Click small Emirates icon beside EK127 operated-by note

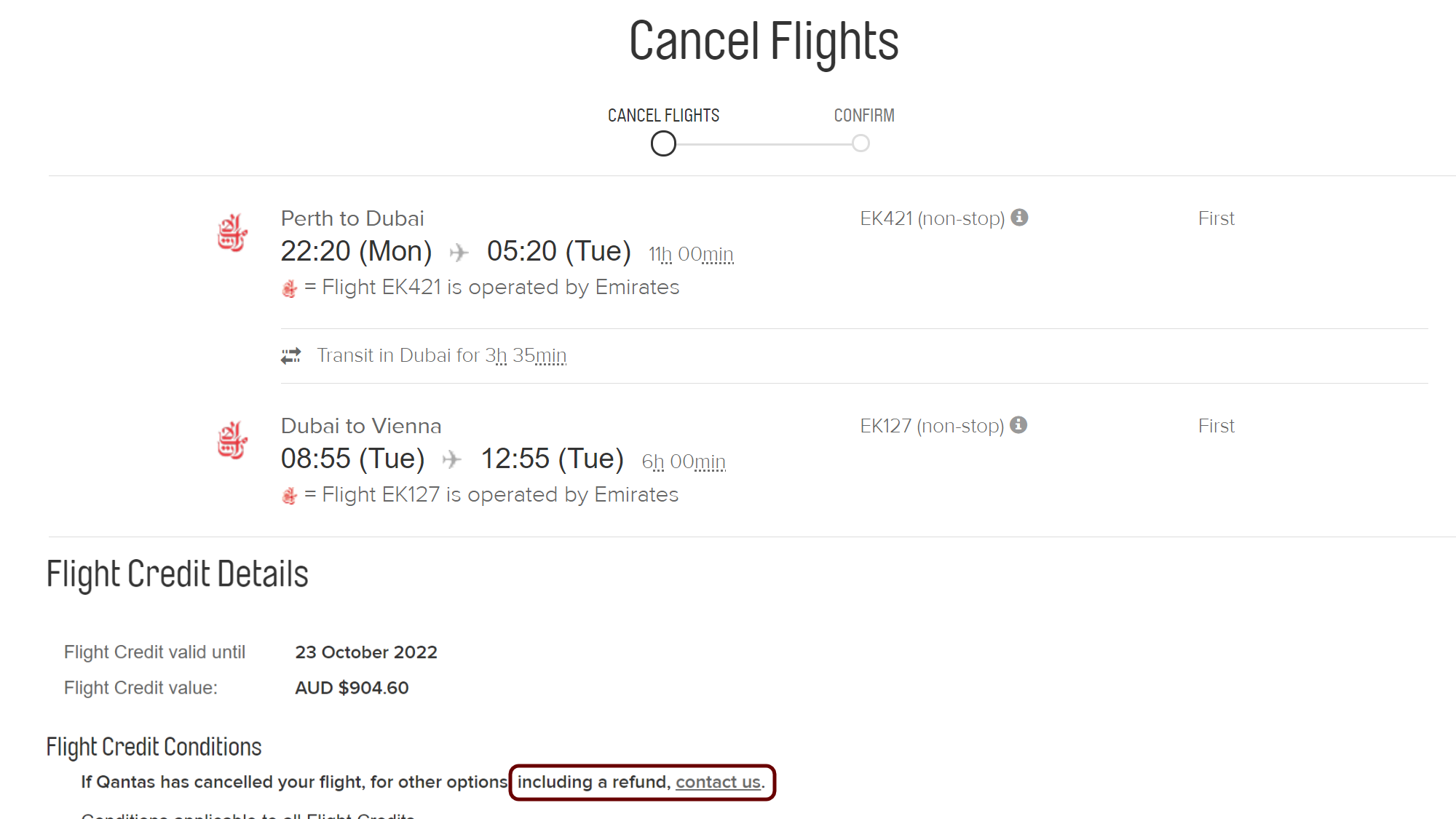click(289, 496)
